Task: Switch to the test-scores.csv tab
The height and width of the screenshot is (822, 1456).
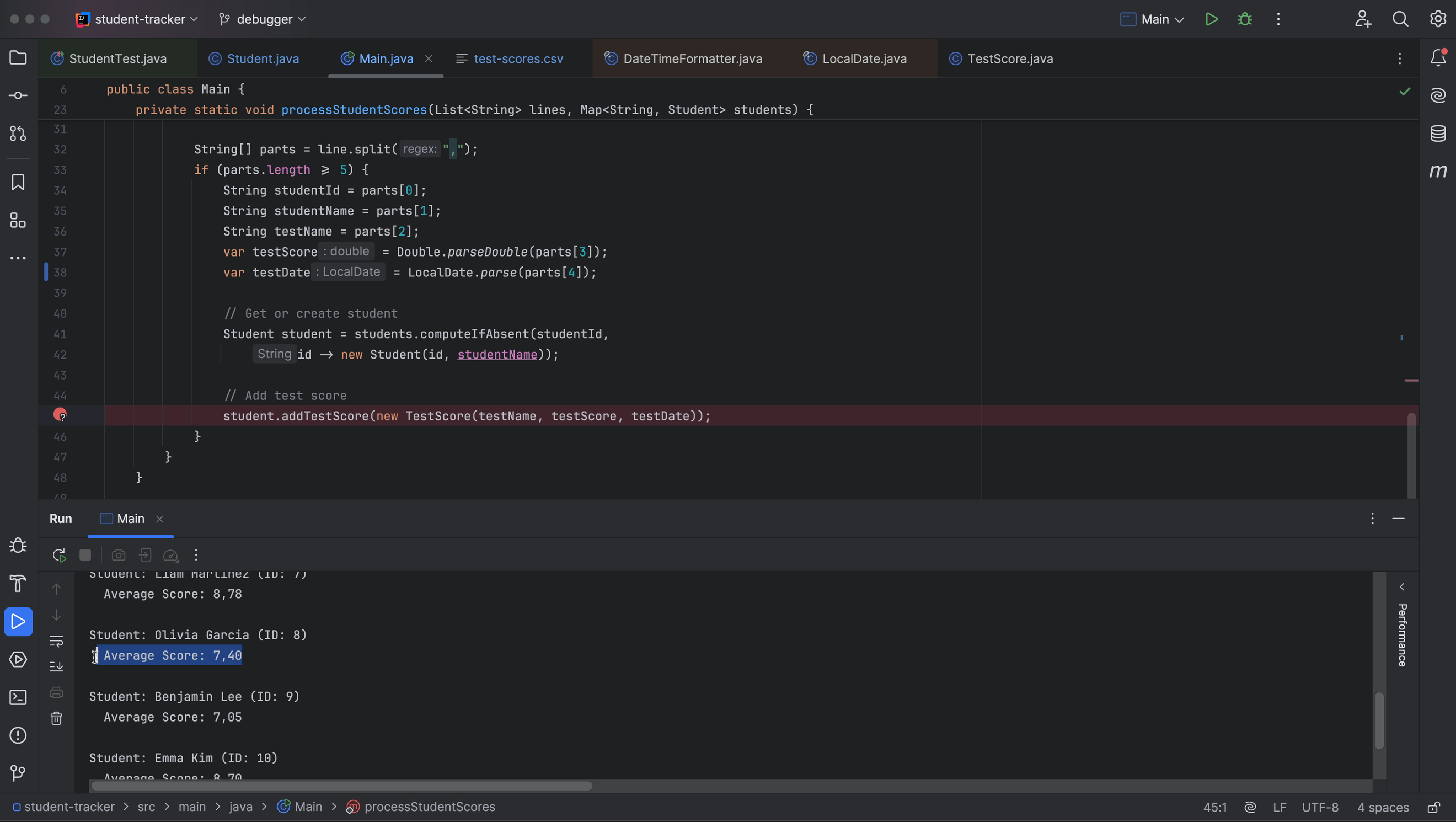Action: (x=517, y=59)
